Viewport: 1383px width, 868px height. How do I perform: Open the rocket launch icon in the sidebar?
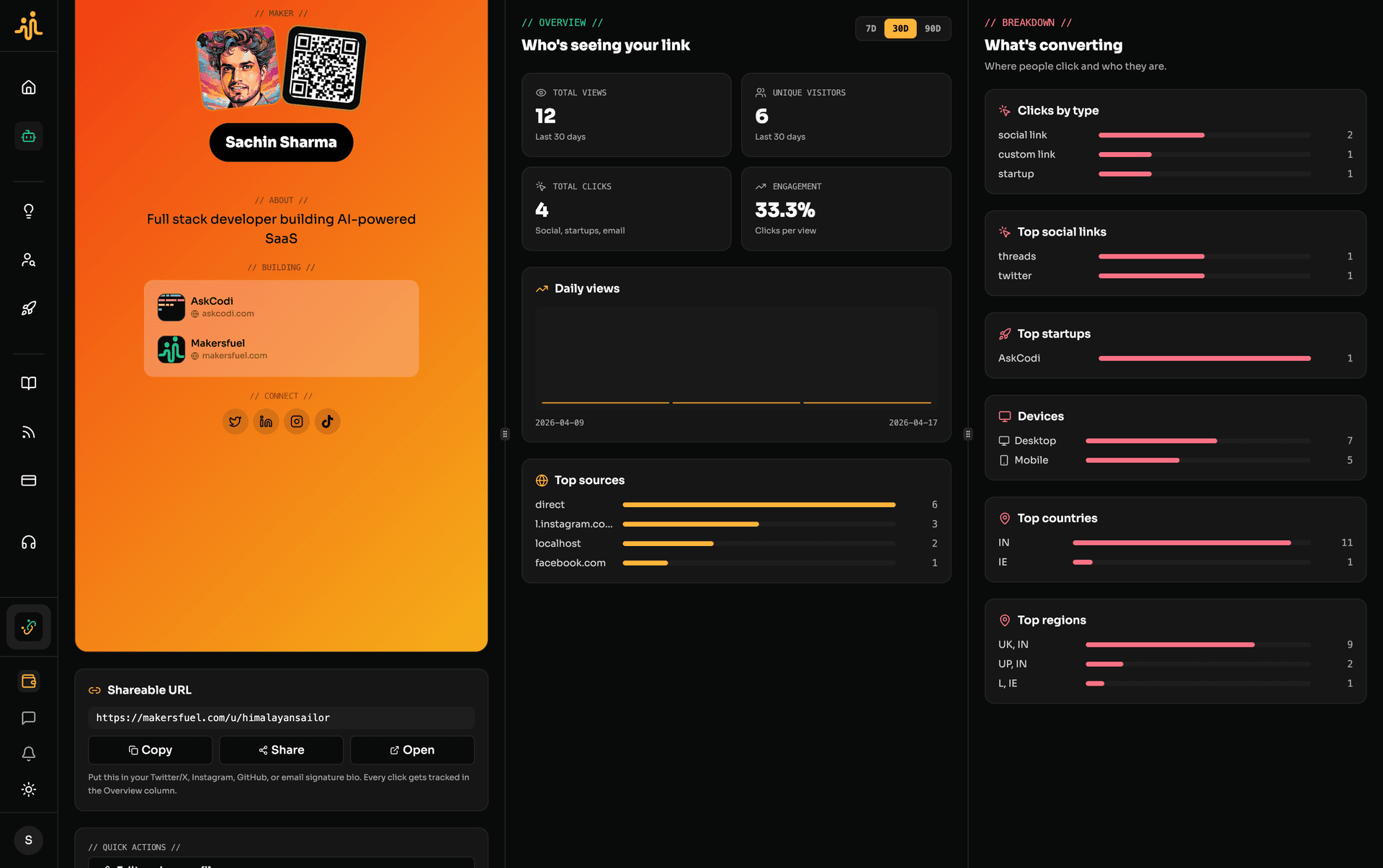tap(29, 308)
